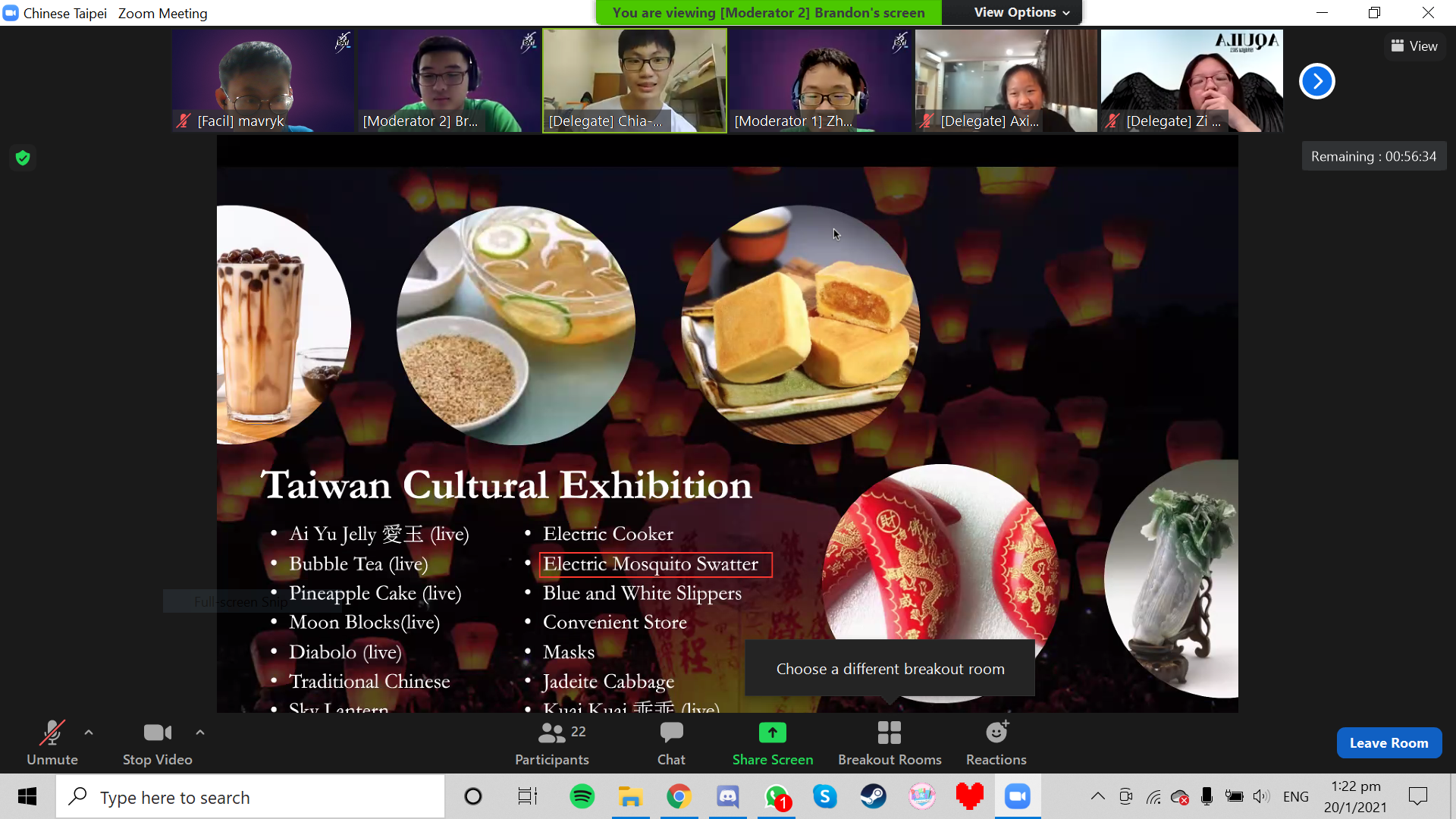Screen dimensions: 1456x819
Task: Show next page of video thumbnails
Action: point(1316,81)
